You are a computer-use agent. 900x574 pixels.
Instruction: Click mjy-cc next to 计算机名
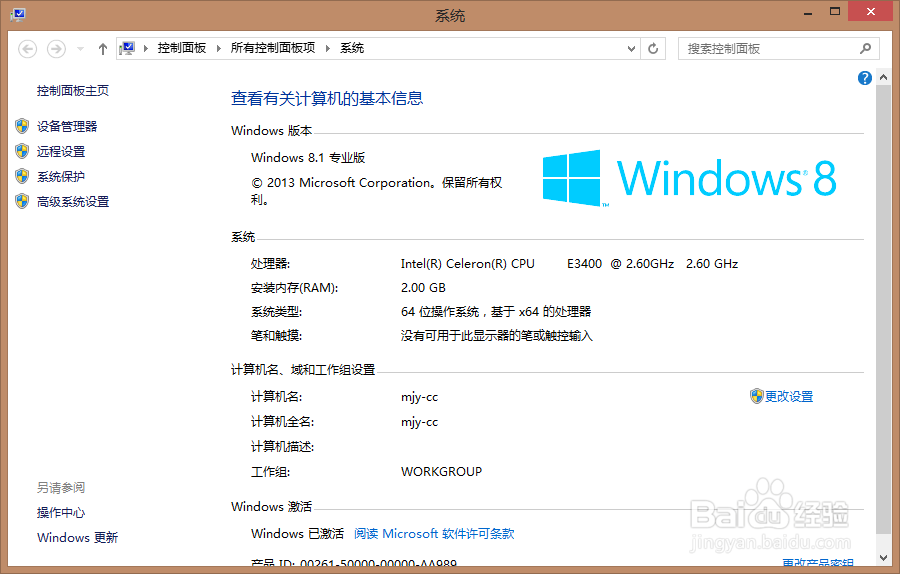(420, 397)
